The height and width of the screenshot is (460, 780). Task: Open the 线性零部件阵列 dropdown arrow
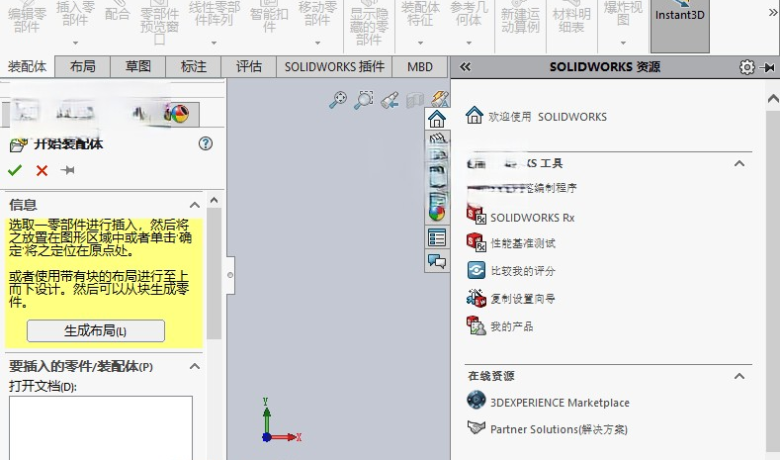(x=214, y=43)
